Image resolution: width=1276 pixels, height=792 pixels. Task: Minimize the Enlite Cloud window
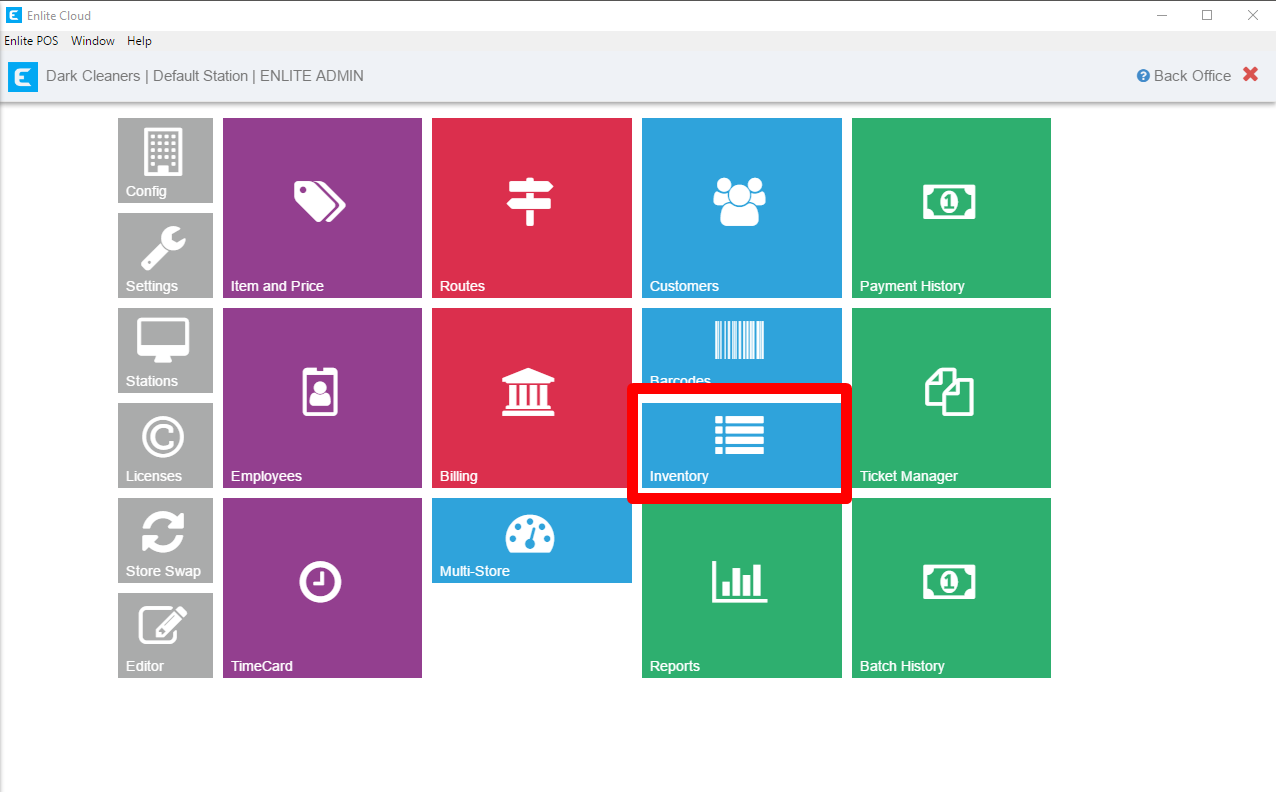click(1162, 15)
